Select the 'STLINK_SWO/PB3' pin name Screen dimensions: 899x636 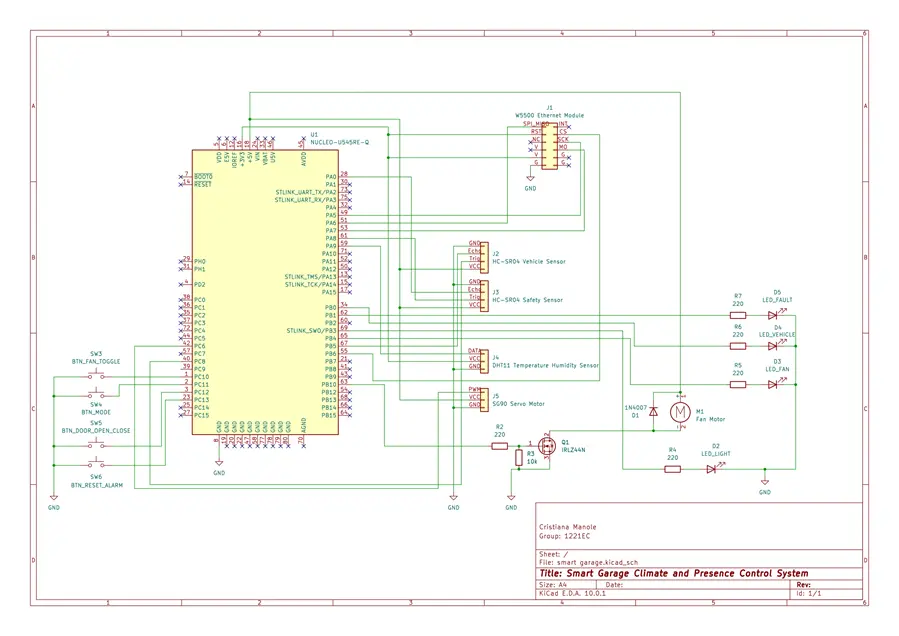311,331
